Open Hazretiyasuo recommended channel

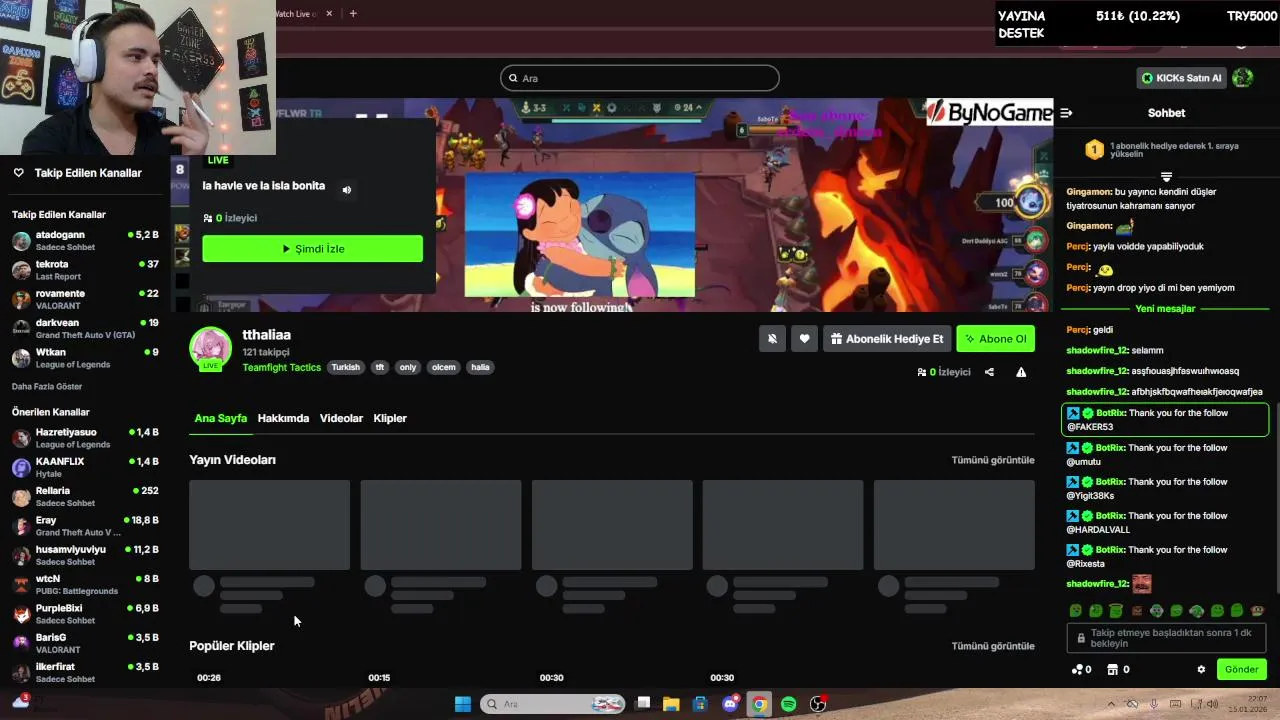tap(85, 438)
